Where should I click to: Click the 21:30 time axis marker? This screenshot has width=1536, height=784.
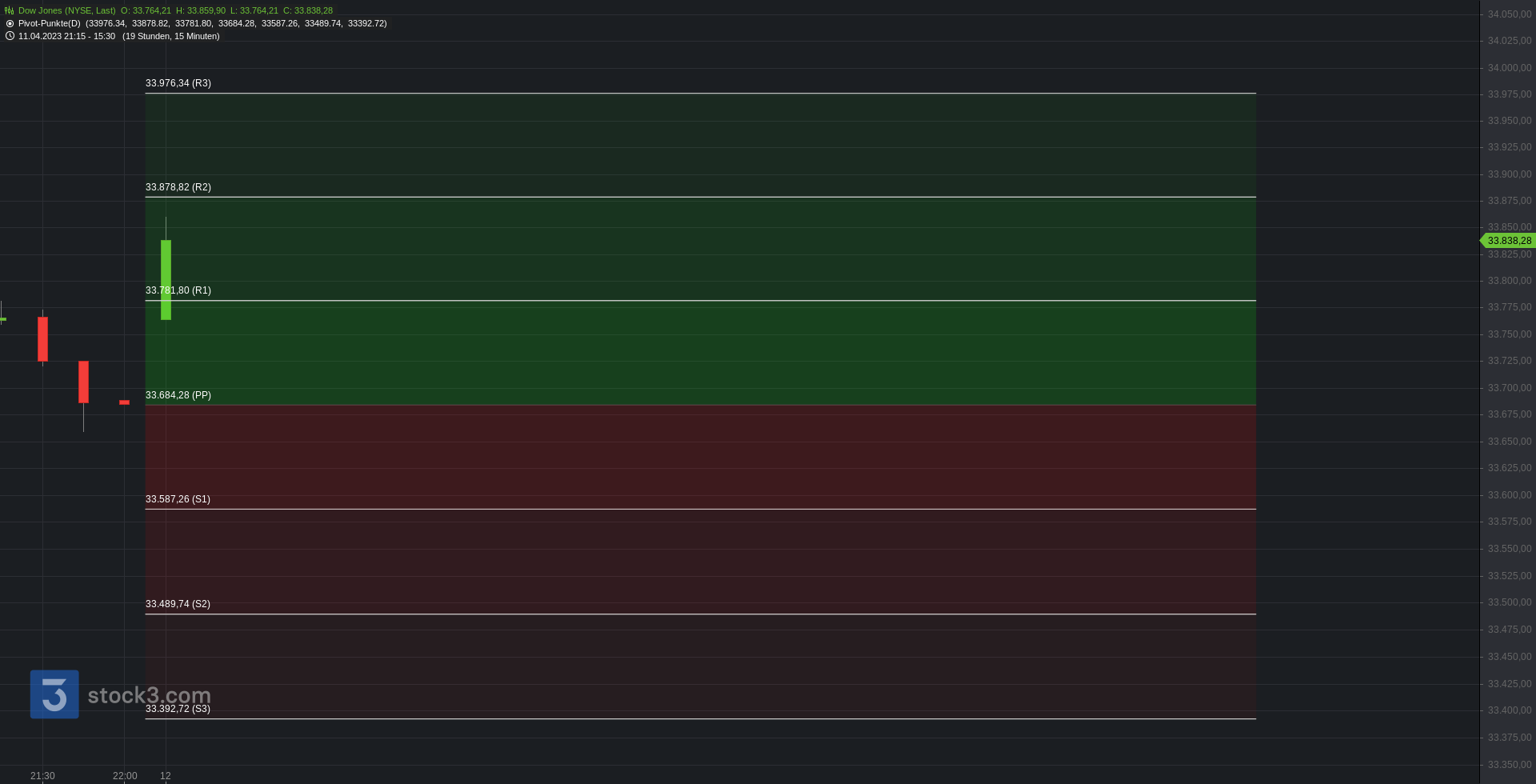[x=42, y=776]
